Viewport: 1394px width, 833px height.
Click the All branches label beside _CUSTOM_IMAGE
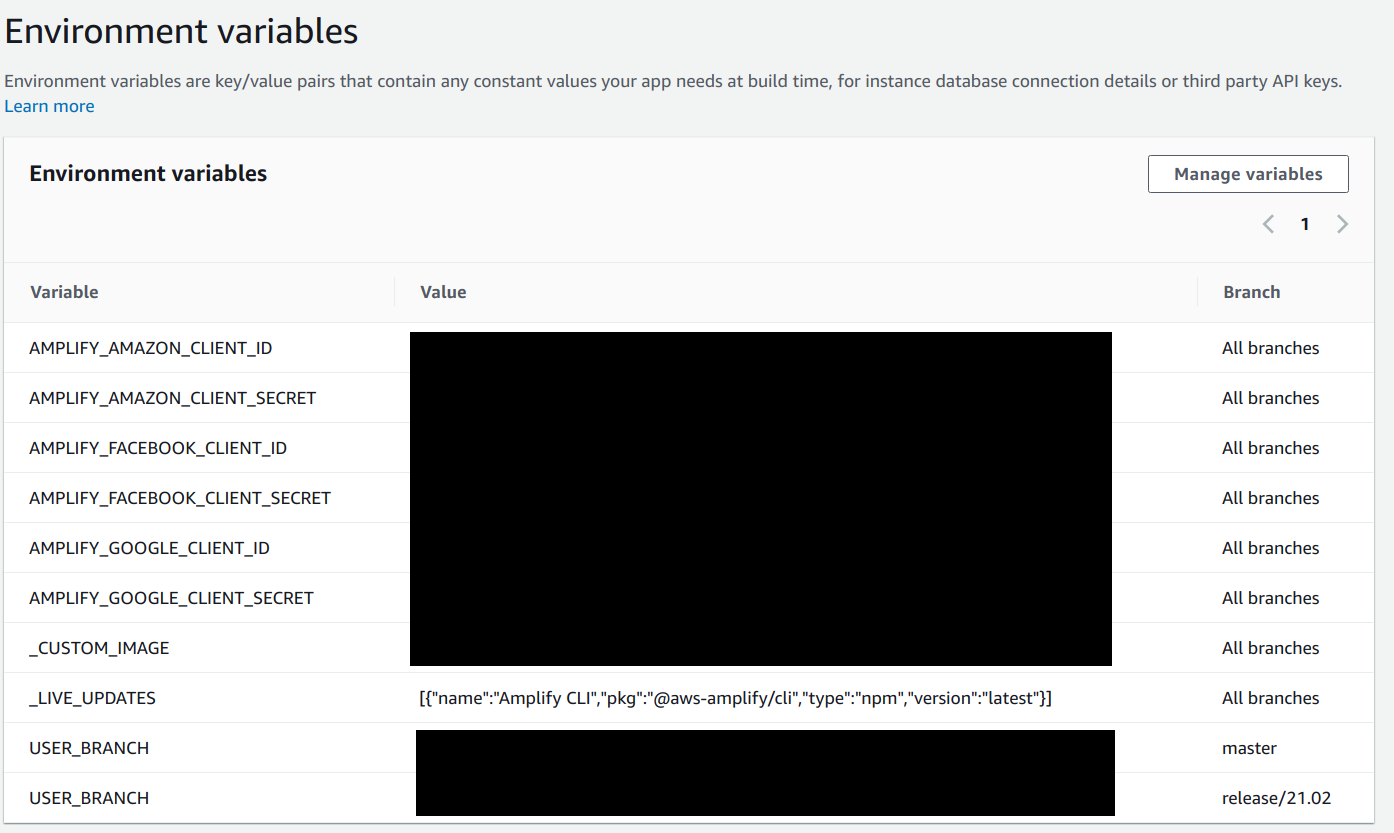tap(1270, 647)
